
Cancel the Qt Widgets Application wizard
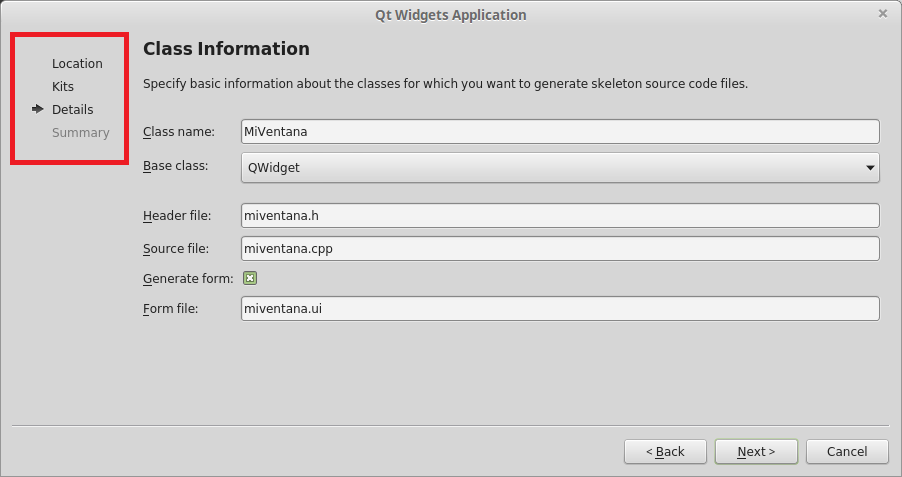(x=846, y=452)
